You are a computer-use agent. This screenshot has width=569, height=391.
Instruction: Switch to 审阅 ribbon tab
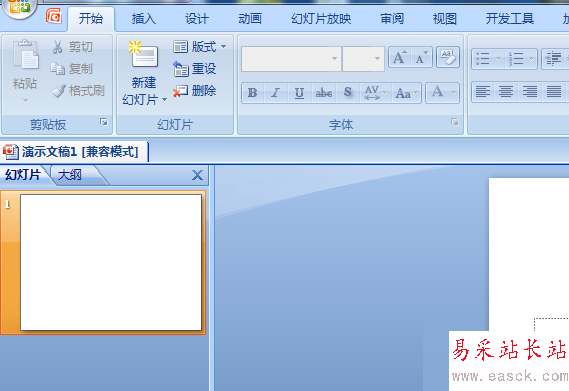pos(392,19)
